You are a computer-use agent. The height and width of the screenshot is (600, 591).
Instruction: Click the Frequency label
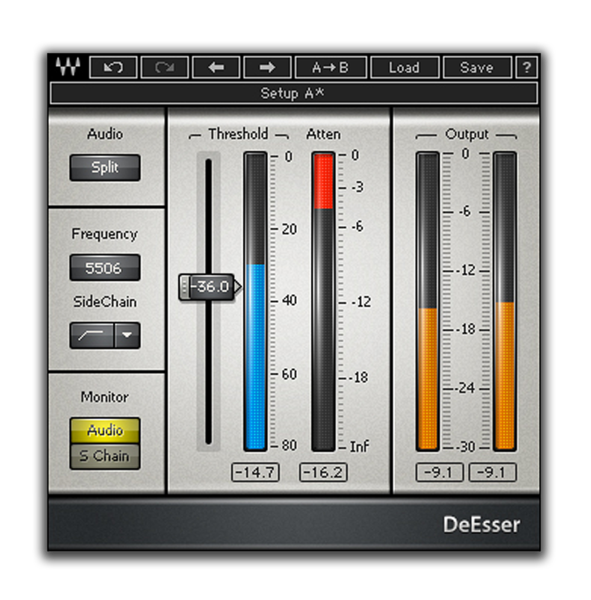[104, 234]
